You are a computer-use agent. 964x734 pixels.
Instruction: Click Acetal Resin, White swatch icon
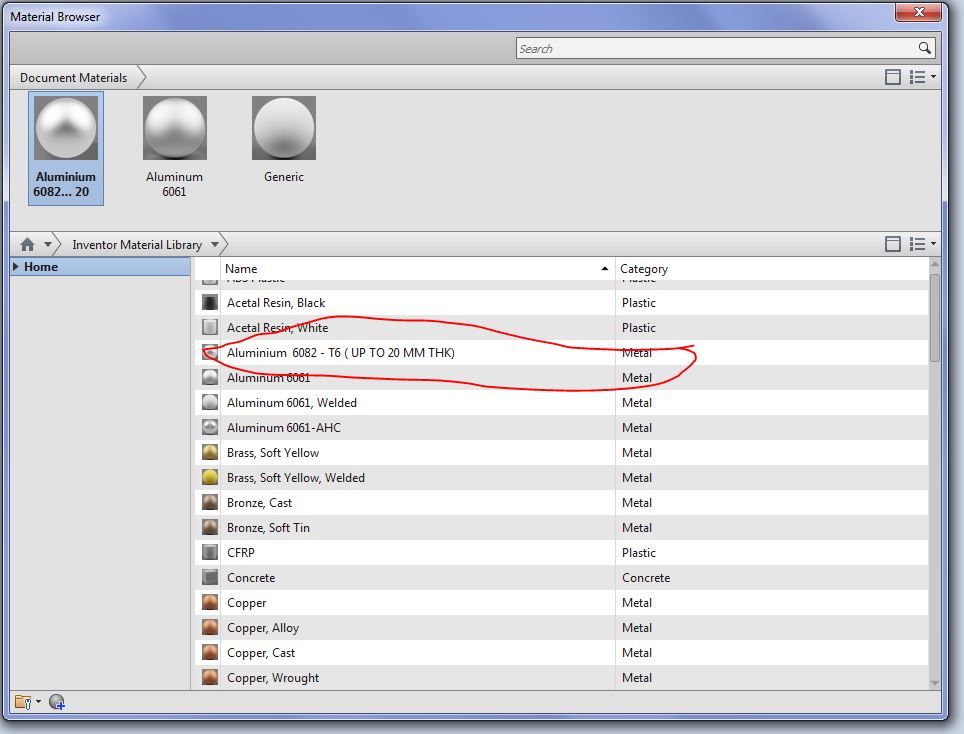tap(210, 327)
